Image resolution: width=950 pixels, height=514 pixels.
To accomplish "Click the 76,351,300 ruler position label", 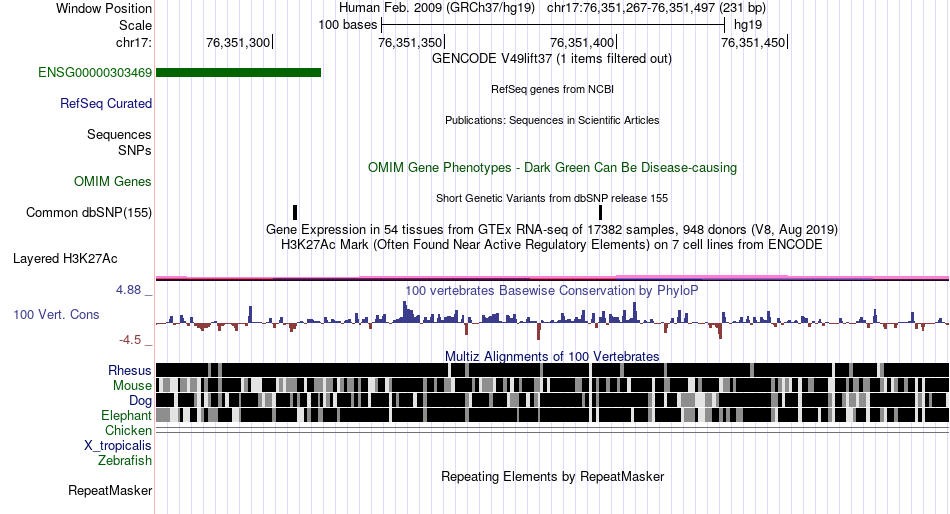I will pyautogui.click(x=238, y=42).
